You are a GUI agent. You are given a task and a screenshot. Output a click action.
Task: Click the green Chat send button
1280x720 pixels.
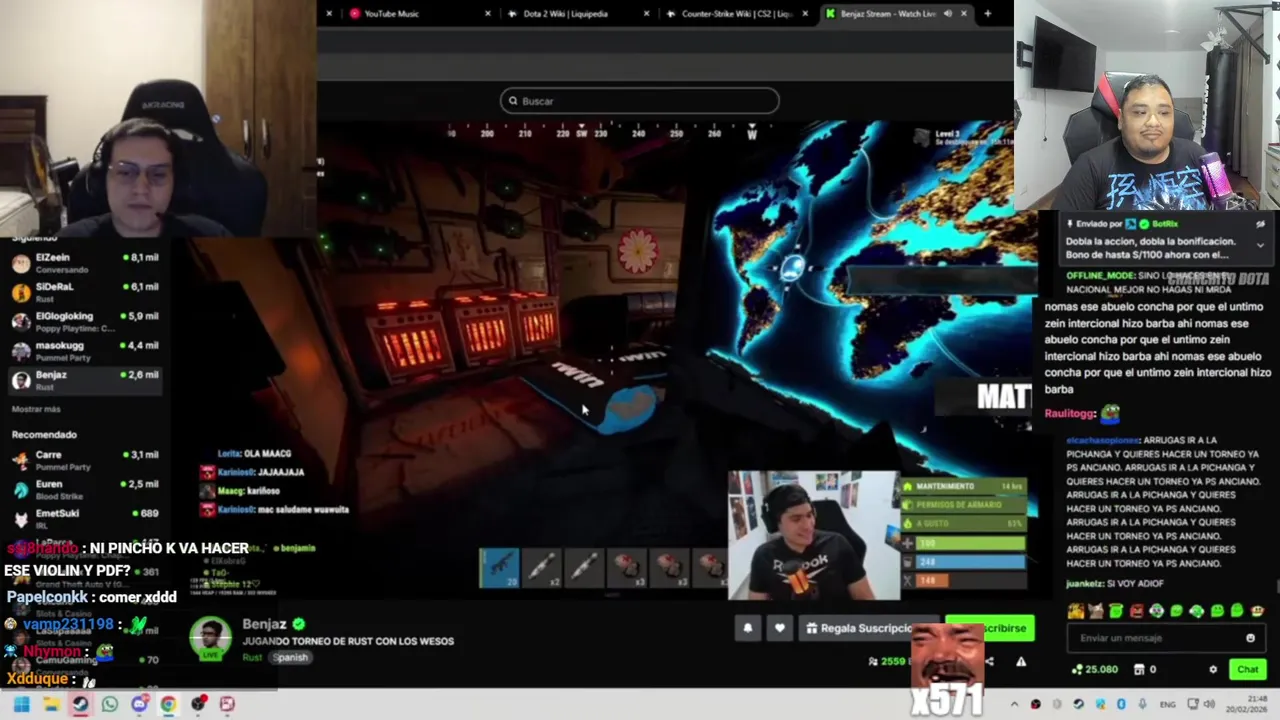pos(1248,669)
